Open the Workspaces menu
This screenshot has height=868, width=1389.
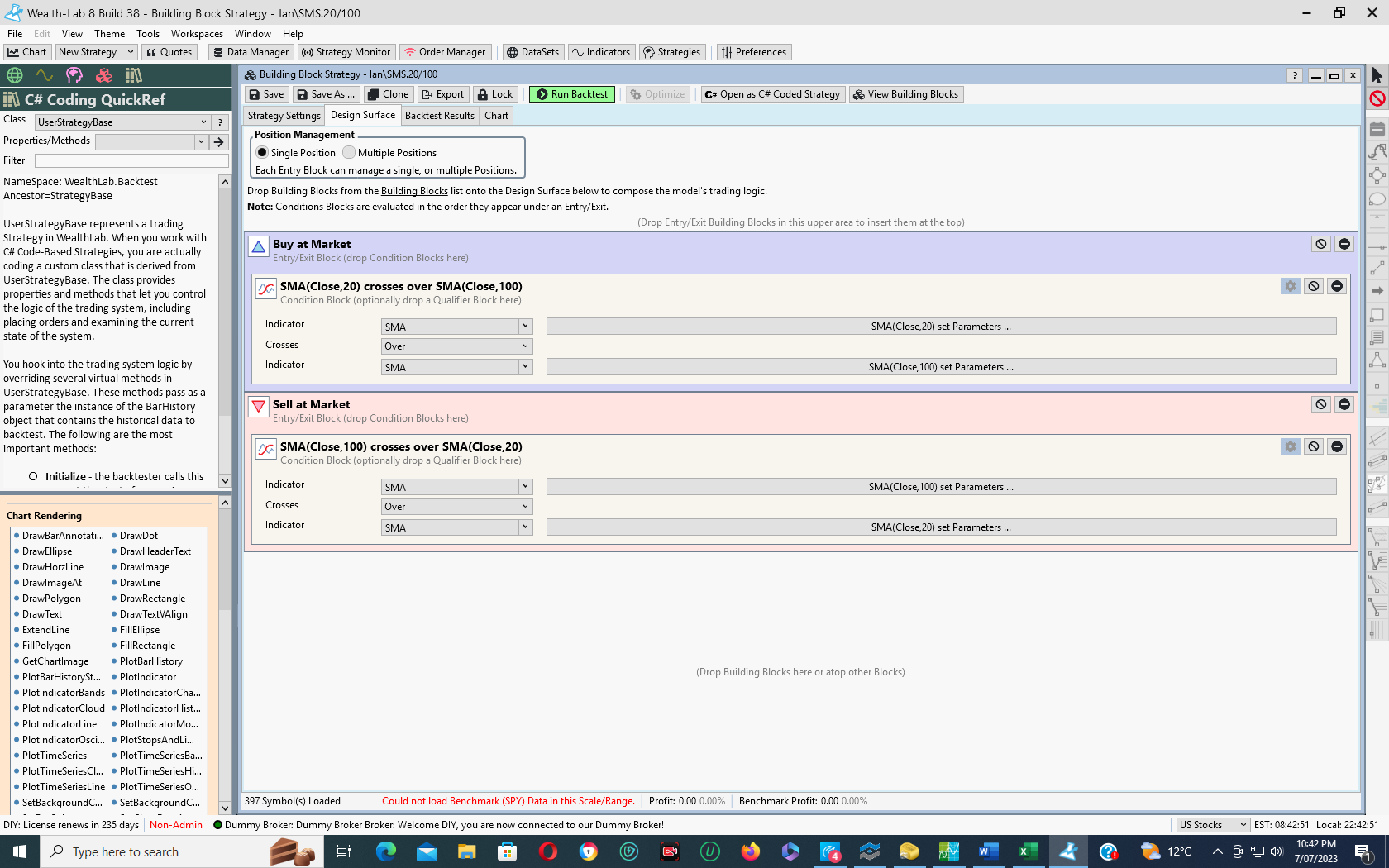197,34
